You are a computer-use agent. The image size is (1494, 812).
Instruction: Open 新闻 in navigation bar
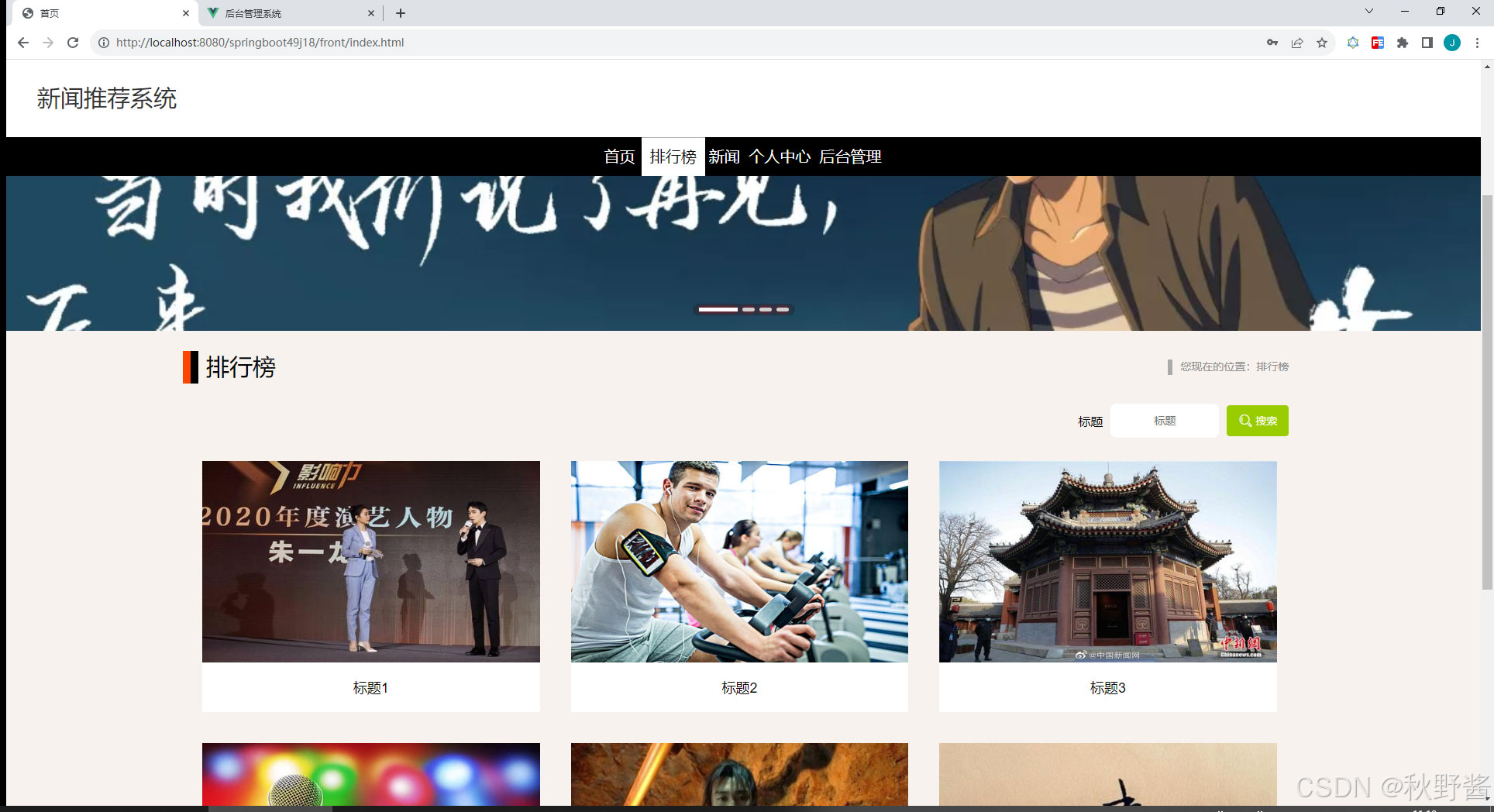(x=724, y=157)
